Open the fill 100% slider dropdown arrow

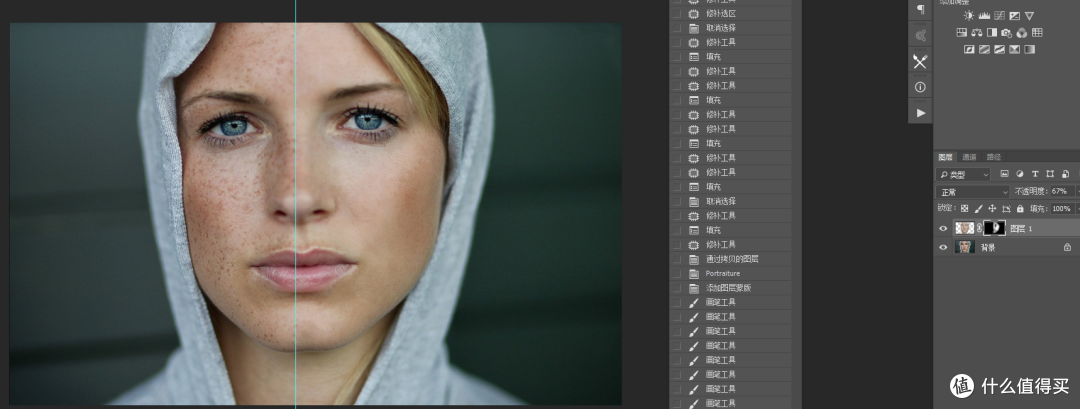click(x=1078, y=209)
